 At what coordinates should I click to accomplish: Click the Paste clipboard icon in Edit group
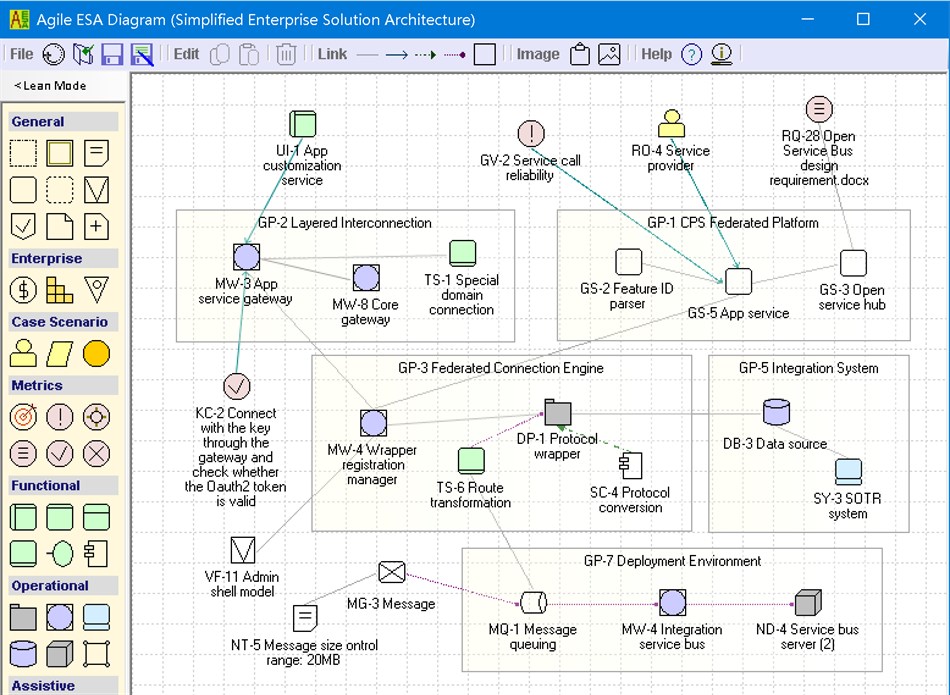point(249,55)
